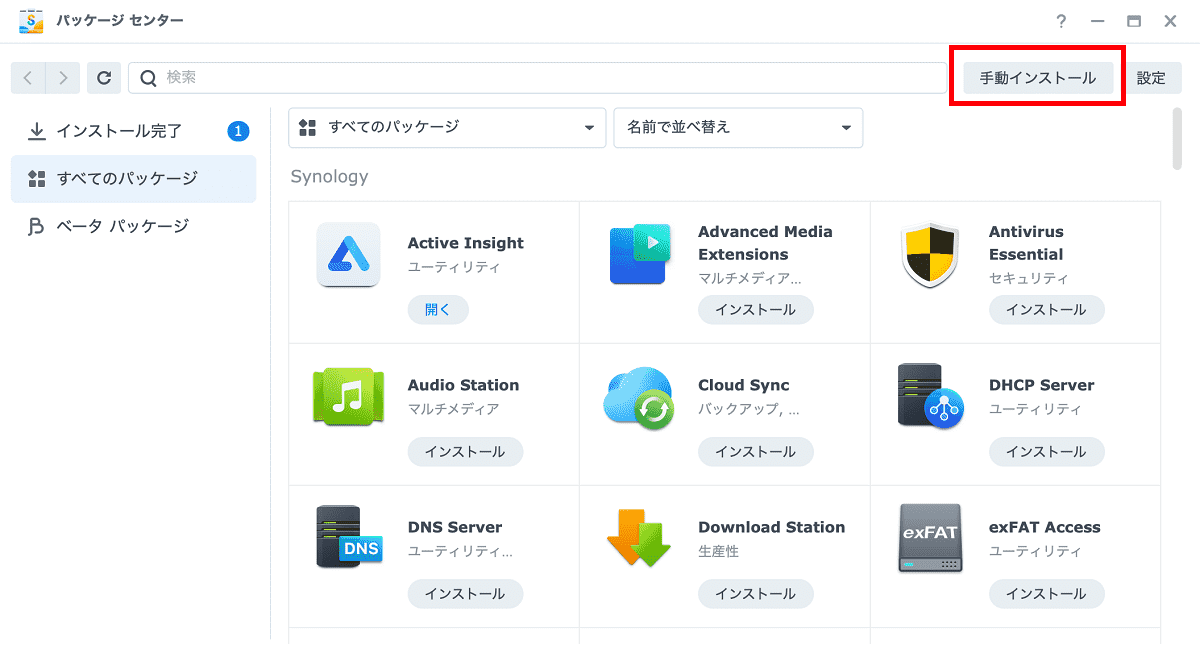The height and width of the screenshot is (653, 1200).
Task: Click the beta icon beside ベータ パッケージ
Action: point(37,227)
